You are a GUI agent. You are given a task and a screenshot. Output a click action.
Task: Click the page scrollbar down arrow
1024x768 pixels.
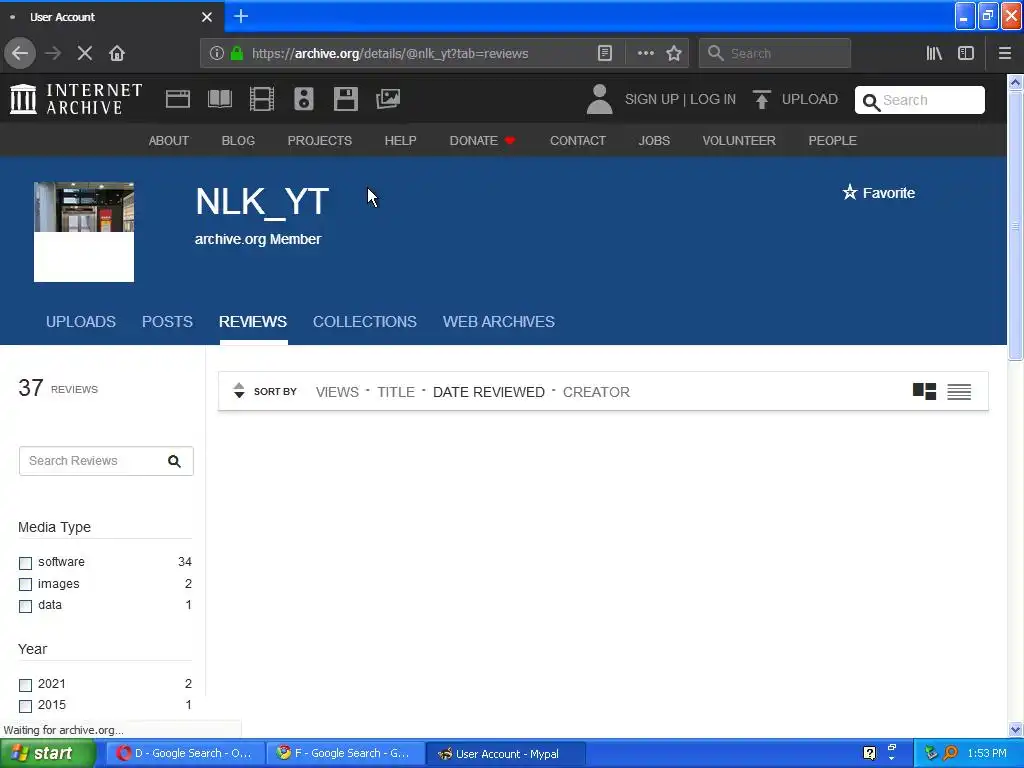[1015, 729]
